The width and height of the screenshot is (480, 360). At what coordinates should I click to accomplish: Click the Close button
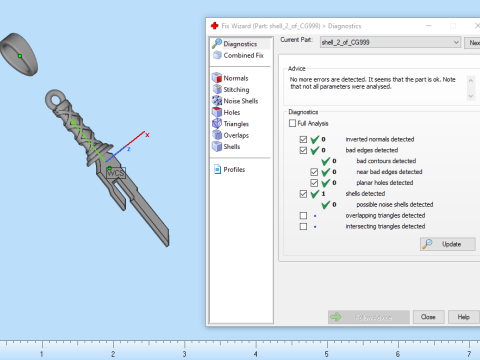click(428, 317)
